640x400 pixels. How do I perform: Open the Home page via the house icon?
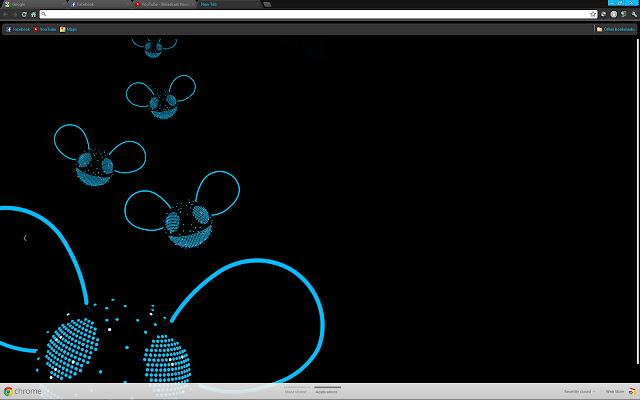[33, 14]
